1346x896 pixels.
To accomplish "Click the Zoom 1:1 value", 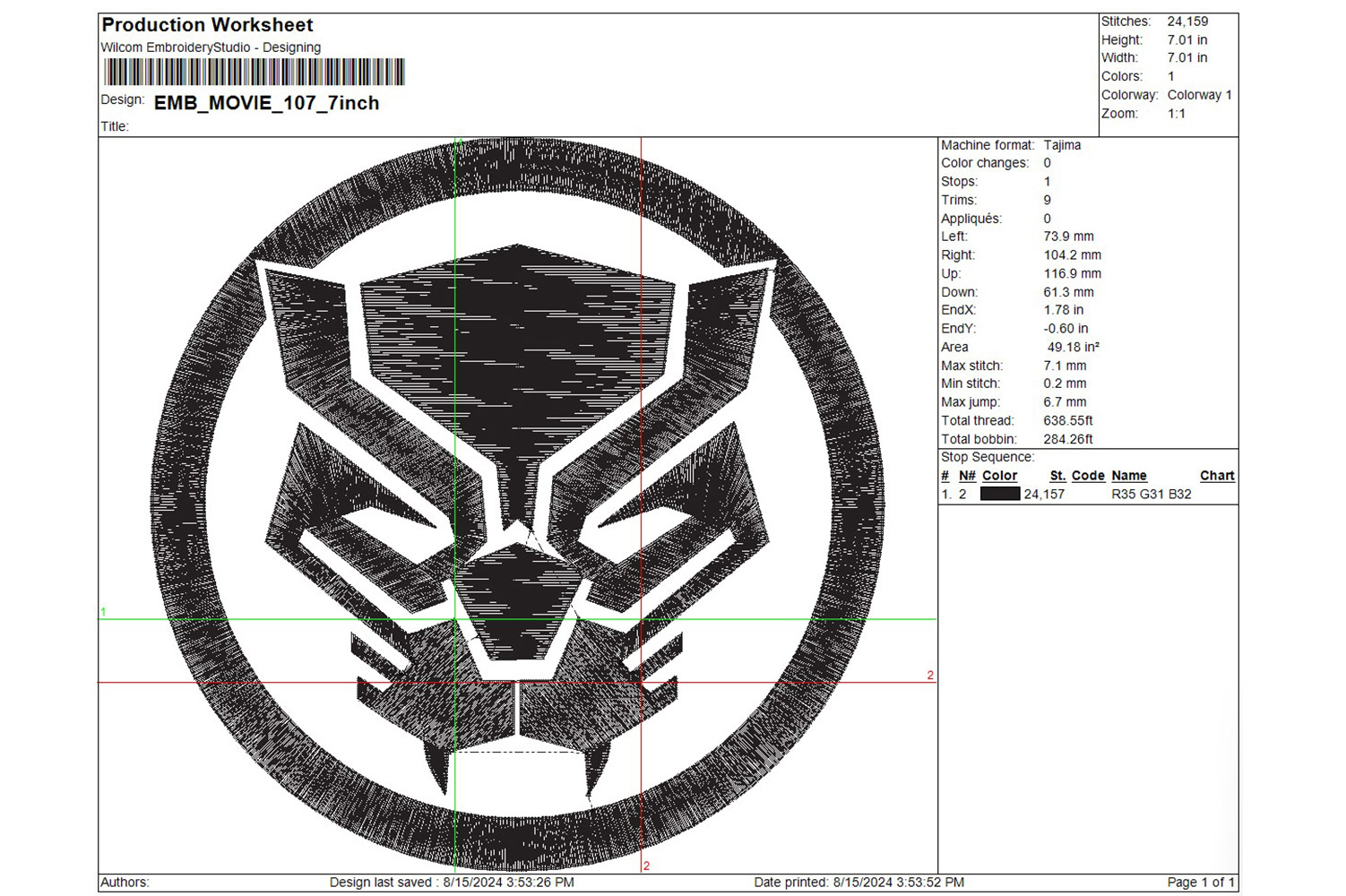I will 1176,114.
